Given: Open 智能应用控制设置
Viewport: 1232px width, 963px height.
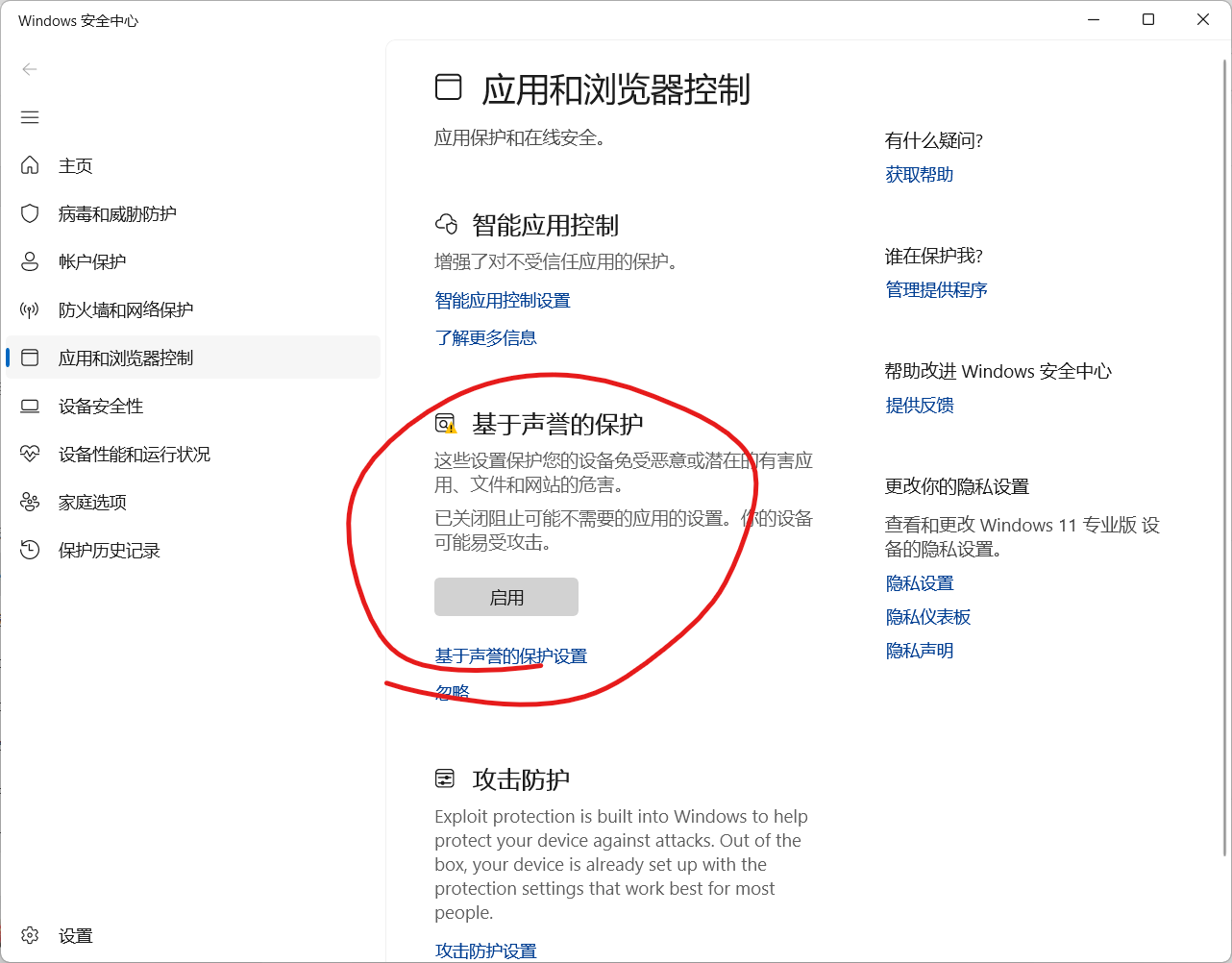Looking at the screenshot, I should [x=502, y=299].
